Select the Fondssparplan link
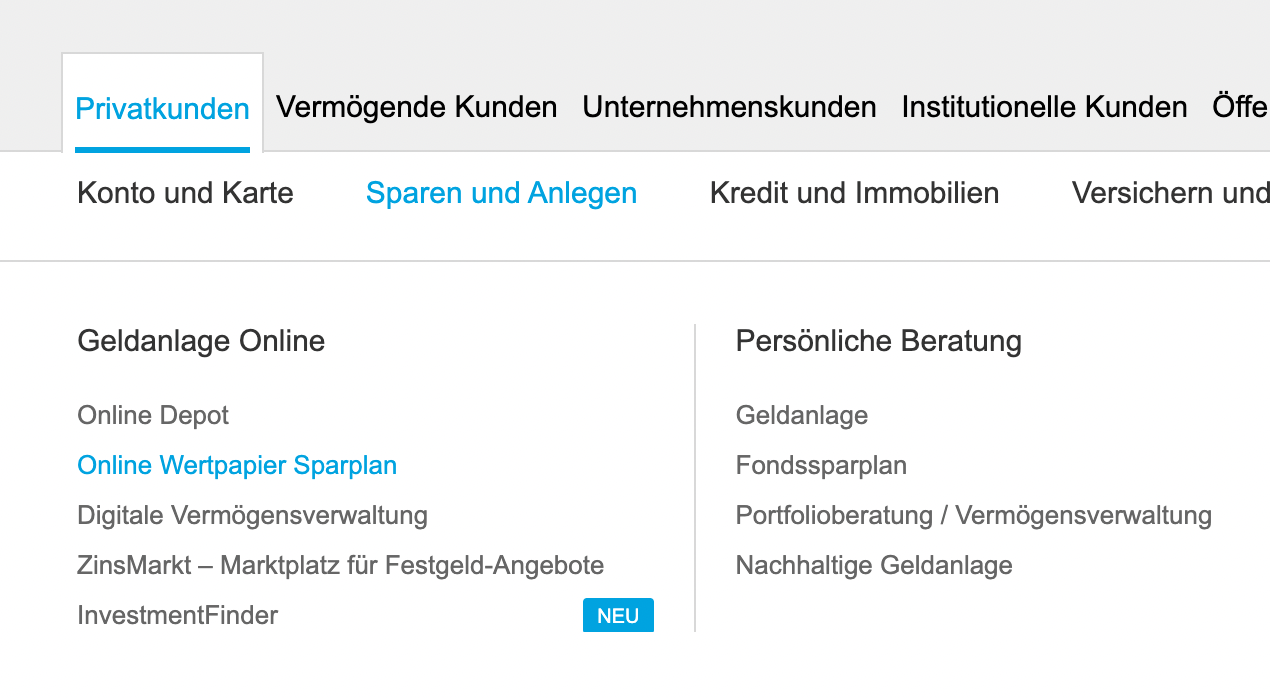1270x698 pixels. (x=821, y=465)
